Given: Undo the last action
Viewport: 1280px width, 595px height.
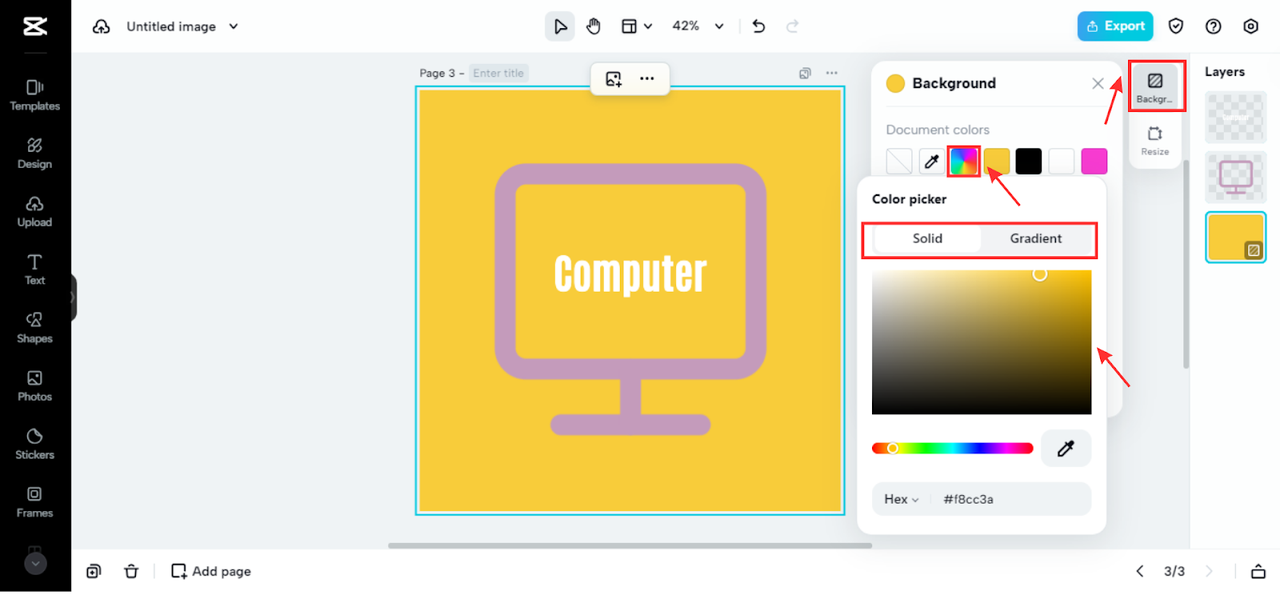Looking at the screenshot, I should click(x=759, y=26).
